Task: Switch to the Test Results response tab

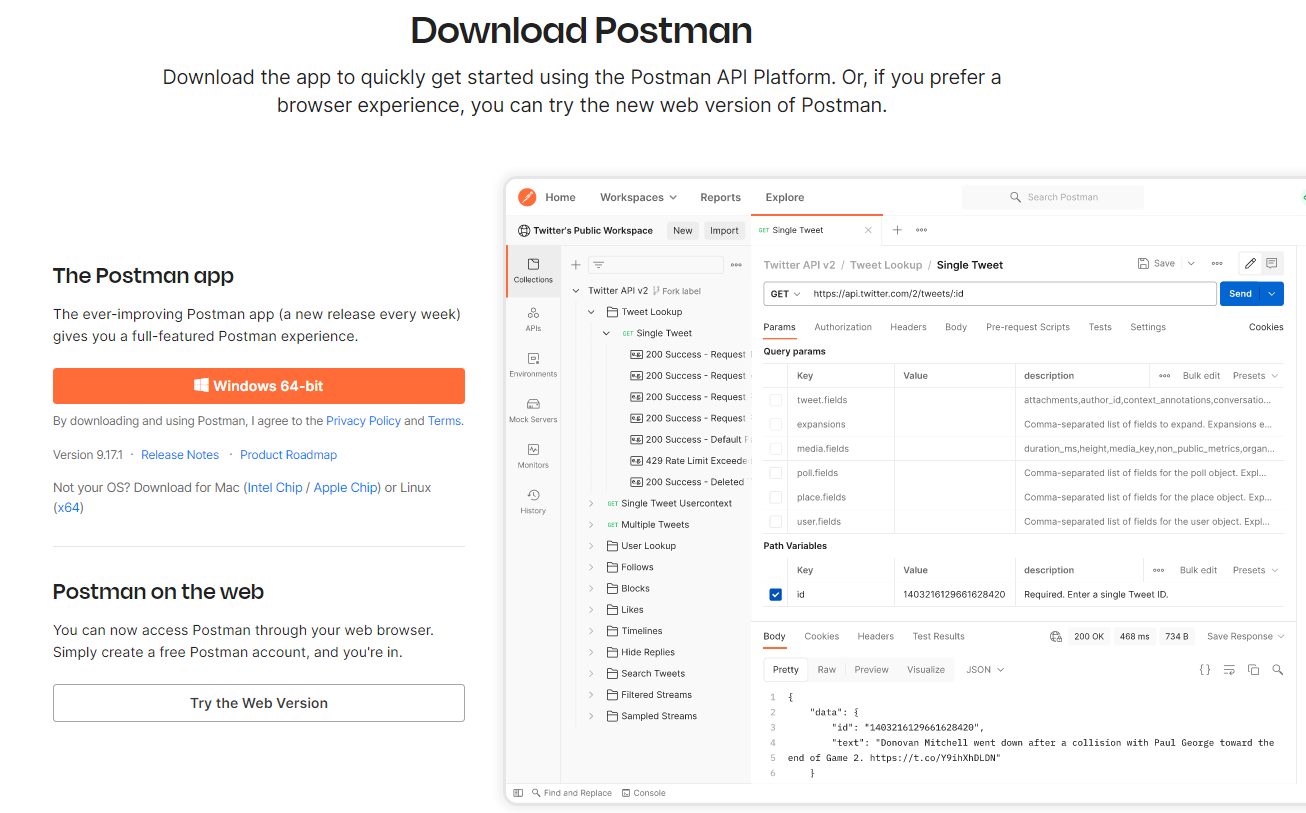Action: [938, 636]
